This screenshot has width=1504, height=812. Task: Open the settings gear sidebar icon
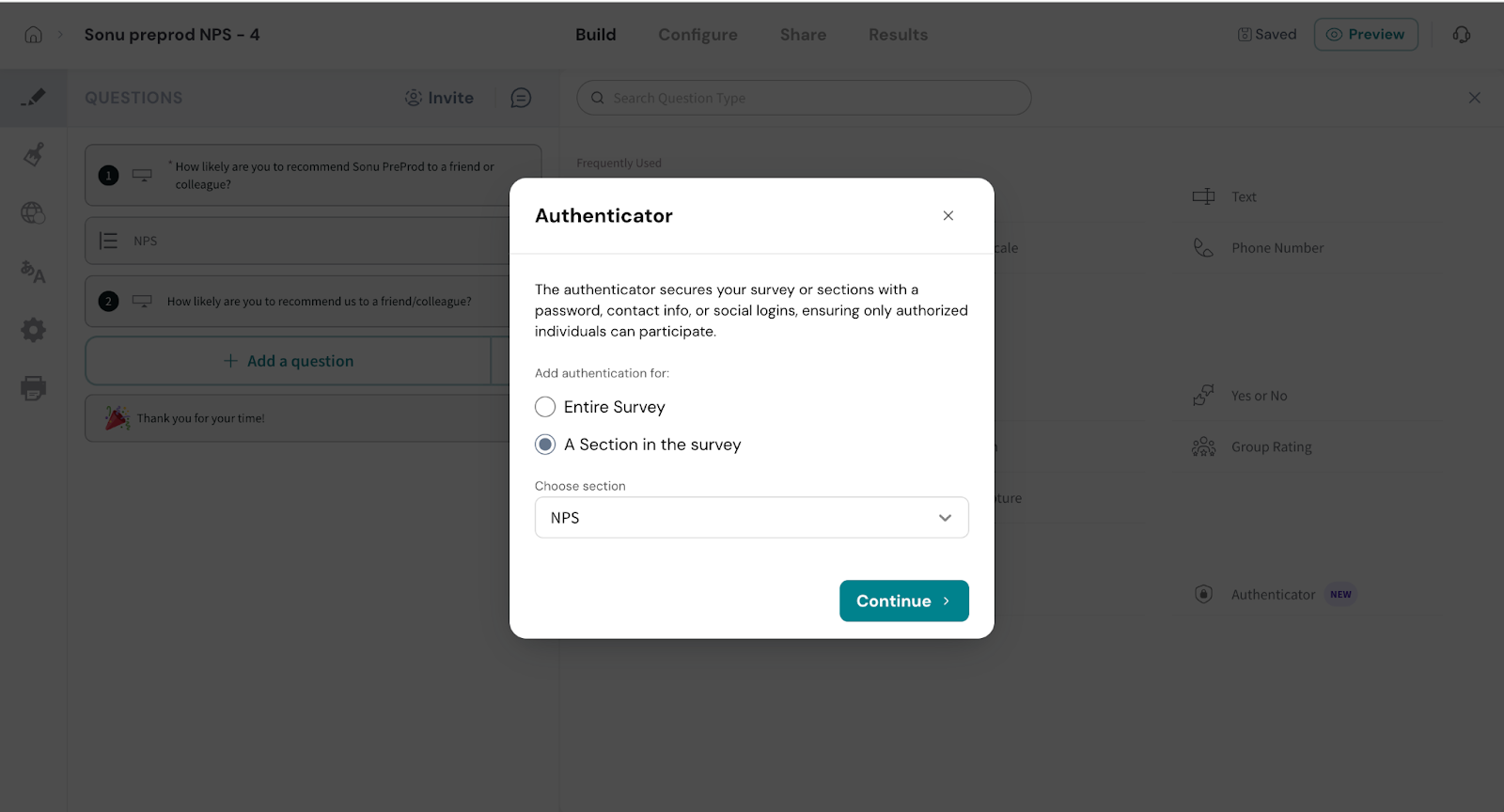click(x=33, y=330)
